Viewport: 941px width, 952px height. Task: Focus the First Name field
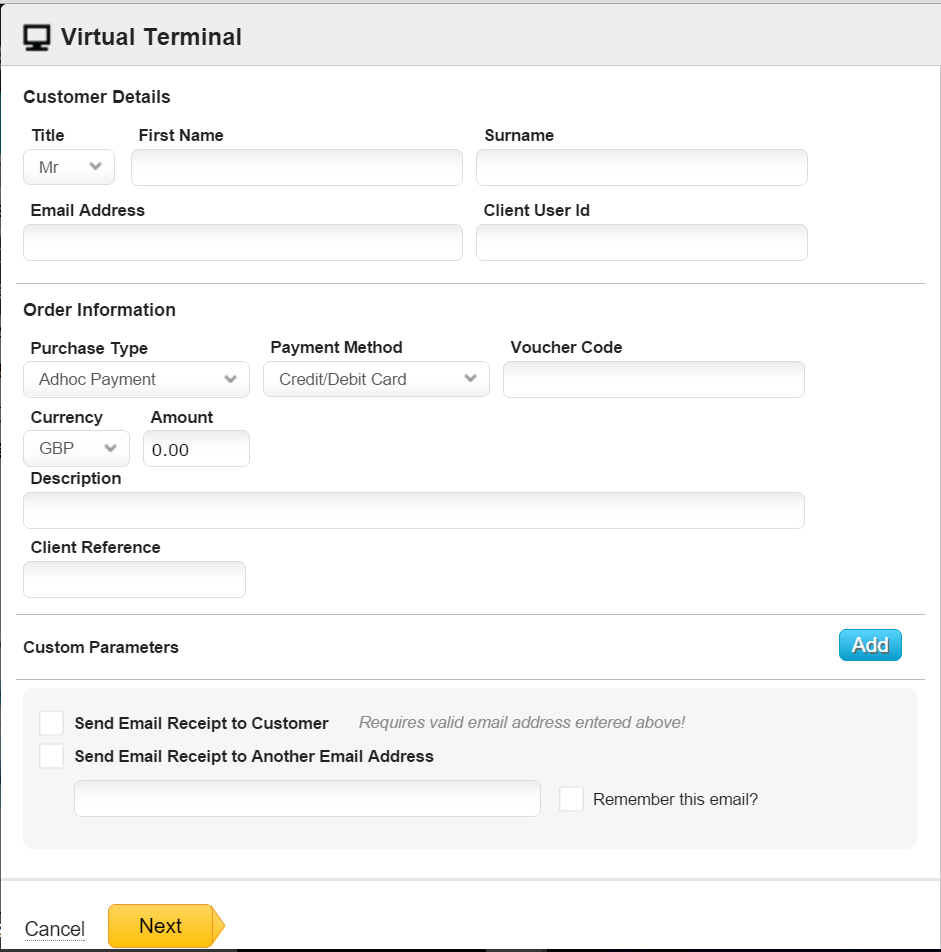click(x=297, y=167)
